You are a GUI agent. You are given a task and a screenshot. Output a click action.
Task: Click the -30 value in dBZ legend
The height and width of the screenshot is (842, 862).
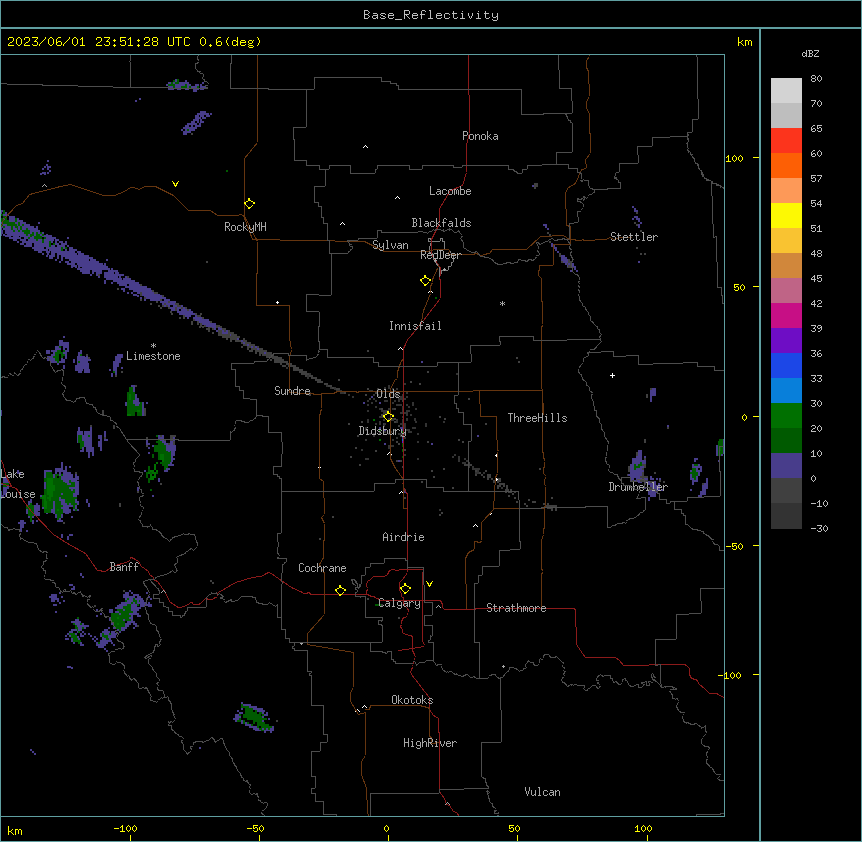819,529
